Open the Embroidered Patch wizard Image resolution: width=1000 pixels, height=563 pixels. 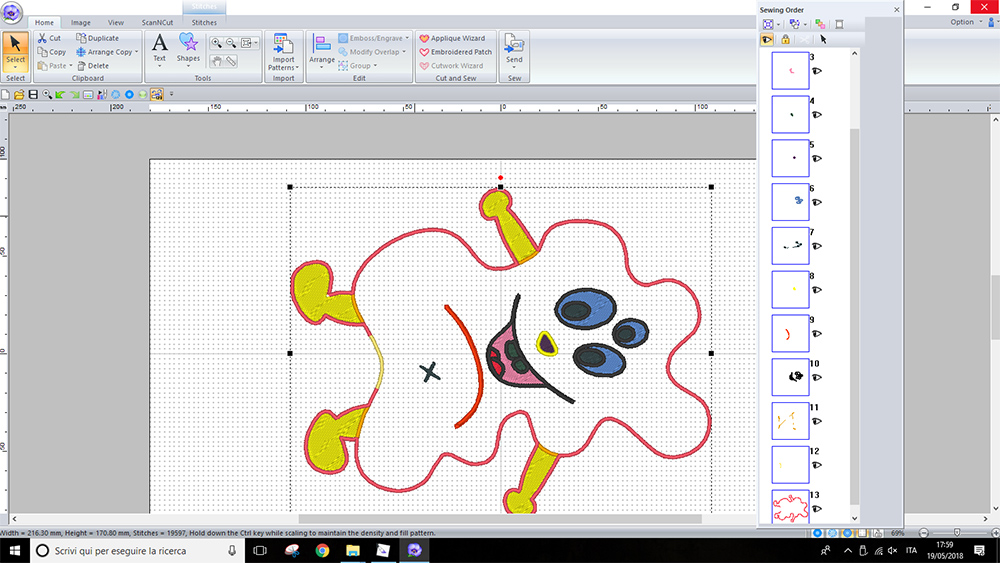[455, 52]
